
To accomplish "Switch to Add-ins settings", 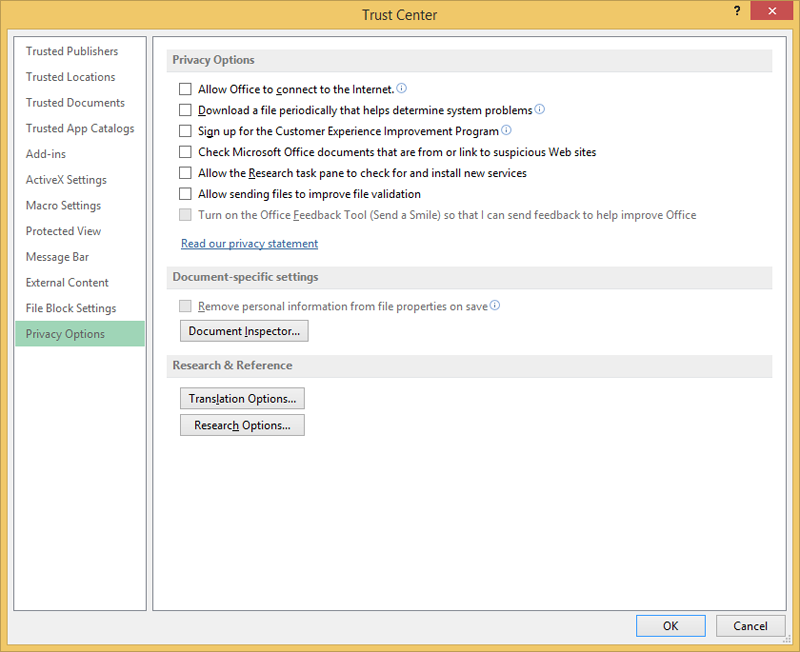I will pos(80,154).
